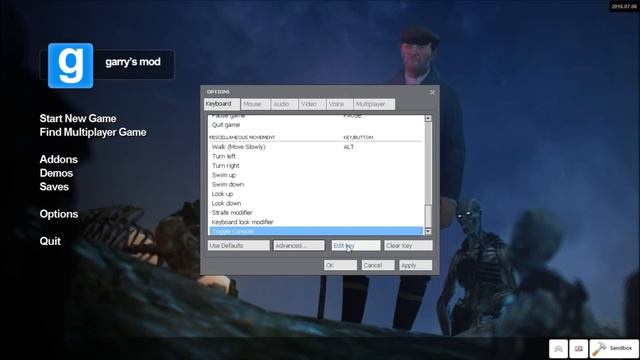640x360 pixels.
Task: Select the 'Swim down' binding row
Action: 316,184
